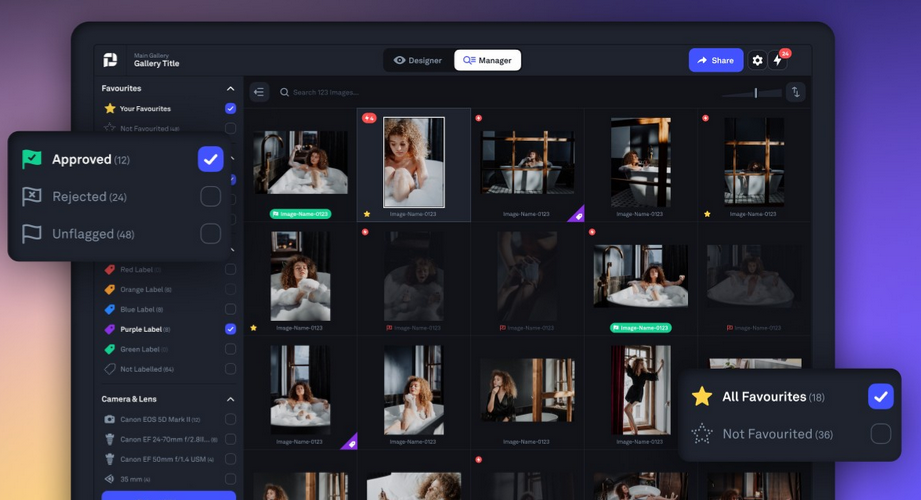Click the lens icon beside Canon EF 50mm f/1.4 USM
Viewport: 921px width, 500px height.
coord(109,459)
